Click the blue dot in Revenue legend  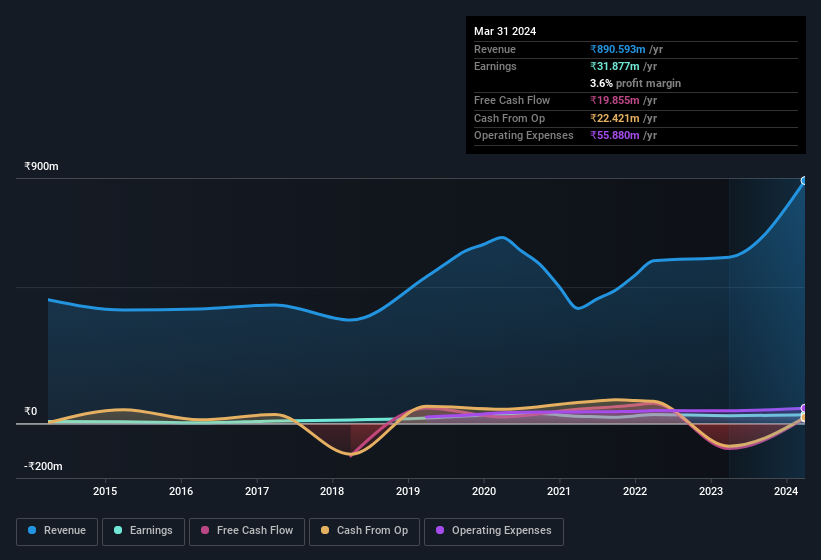click(32, 530)
